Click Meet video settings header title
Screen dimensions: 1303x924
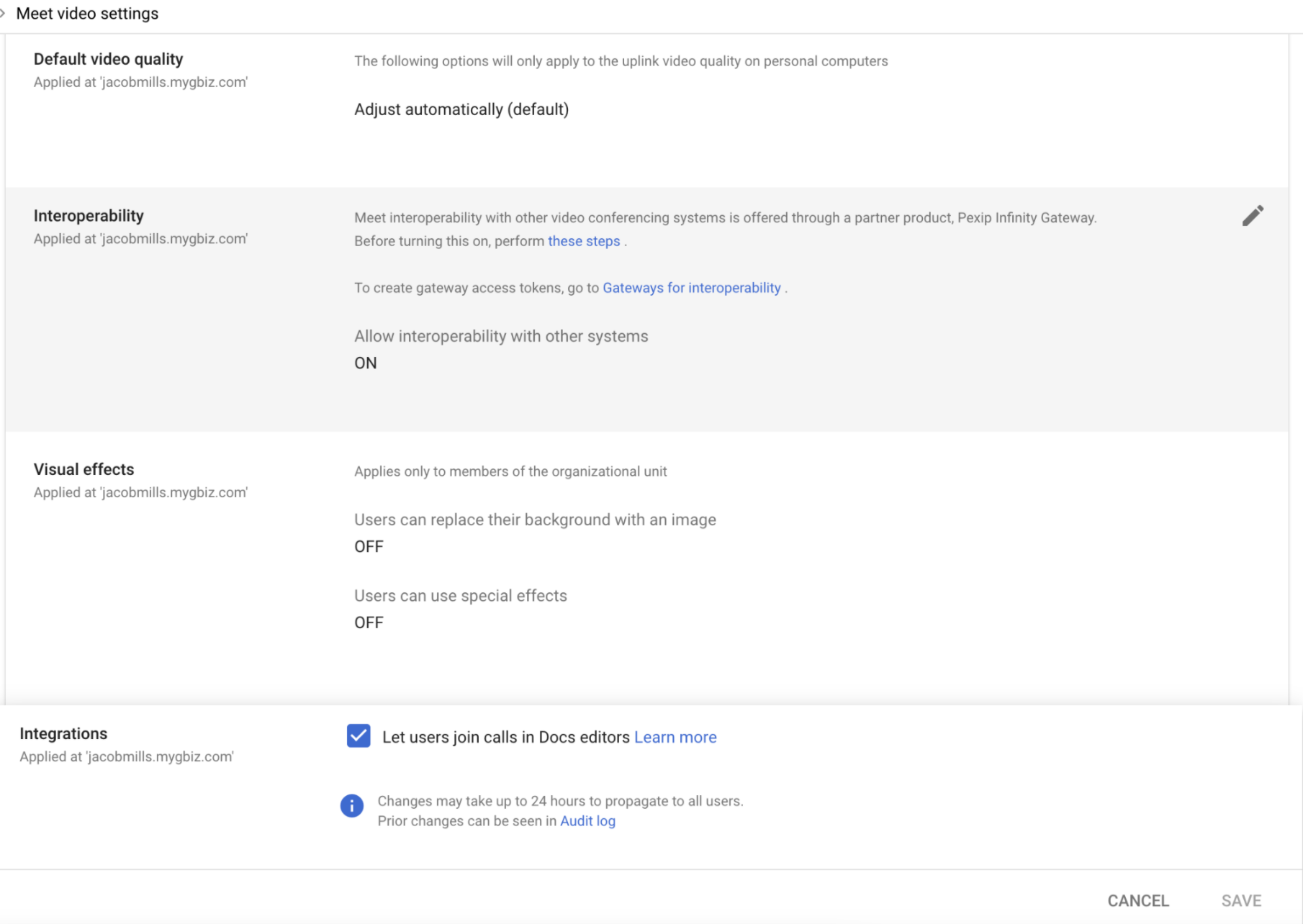click(87, 14)
